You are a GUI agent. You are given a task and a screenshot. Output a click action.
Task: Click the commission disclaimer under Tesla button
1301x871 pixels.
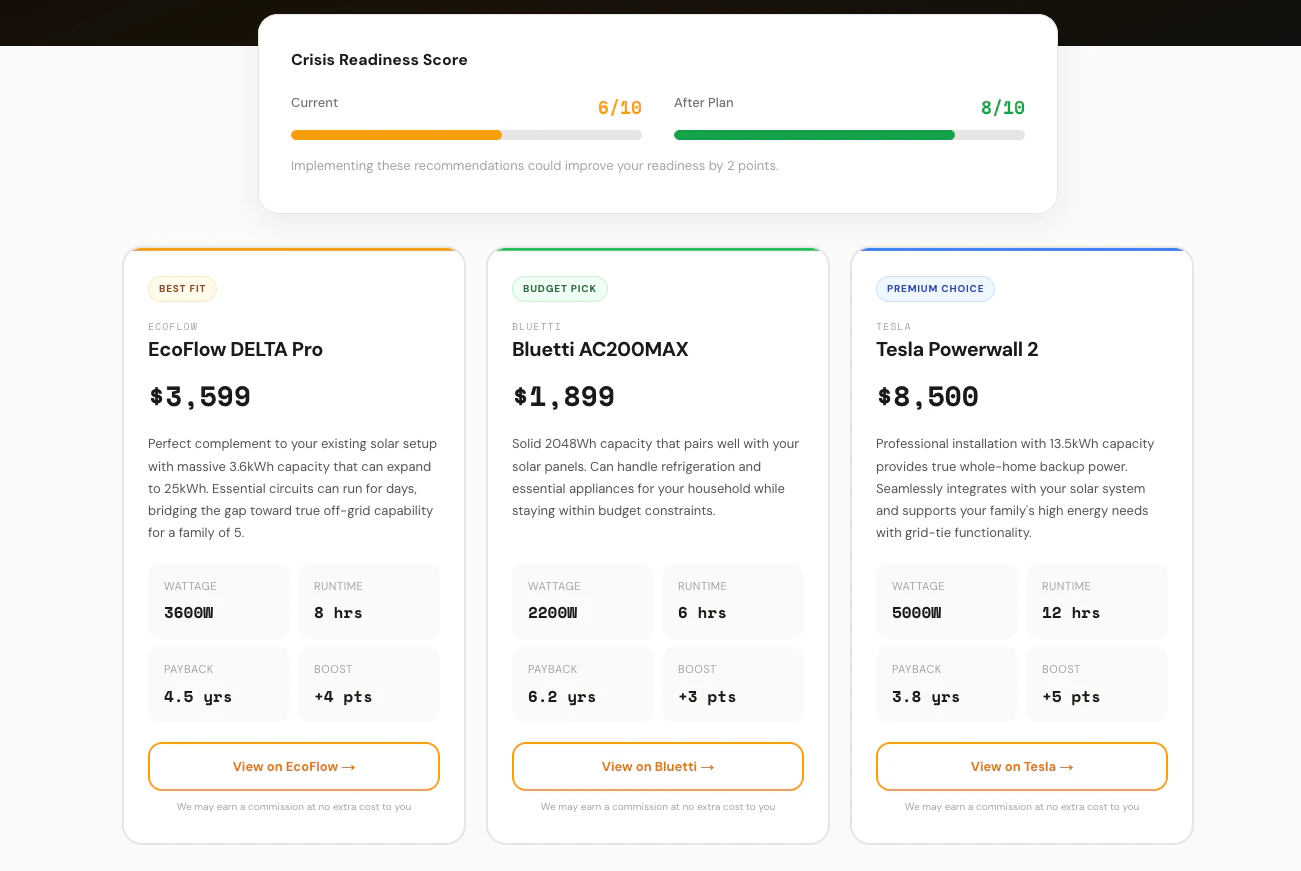pyautogui.click(x=1022, y=807)
